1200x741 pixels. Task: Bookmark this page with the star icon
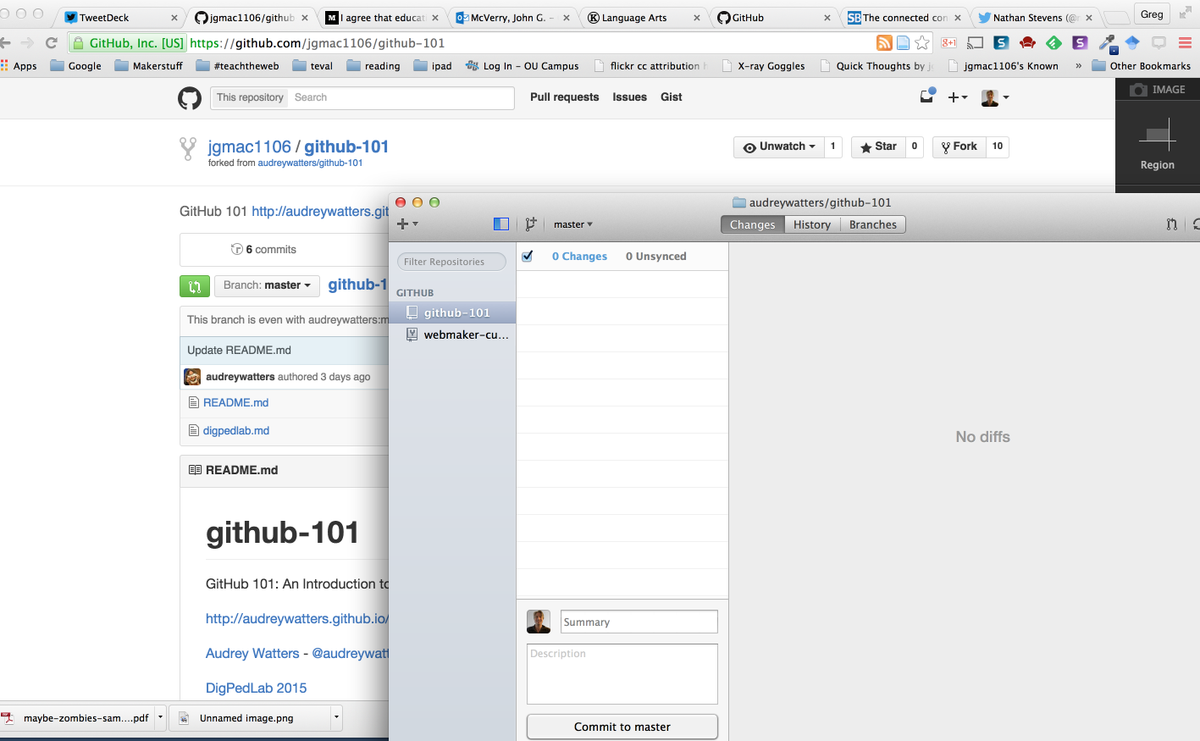pyautogui.click(x=921, y=43)
